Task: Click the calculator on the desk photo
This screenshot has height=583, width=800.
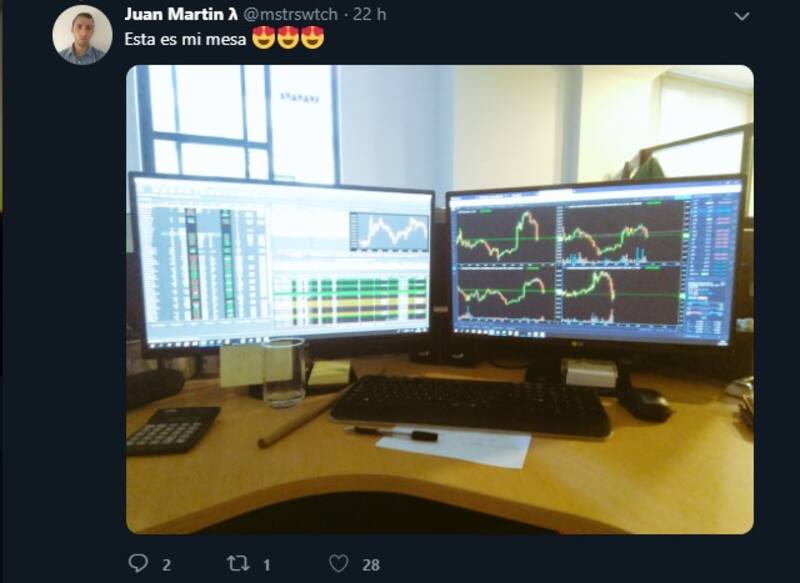Action: [x=173, y=429]
